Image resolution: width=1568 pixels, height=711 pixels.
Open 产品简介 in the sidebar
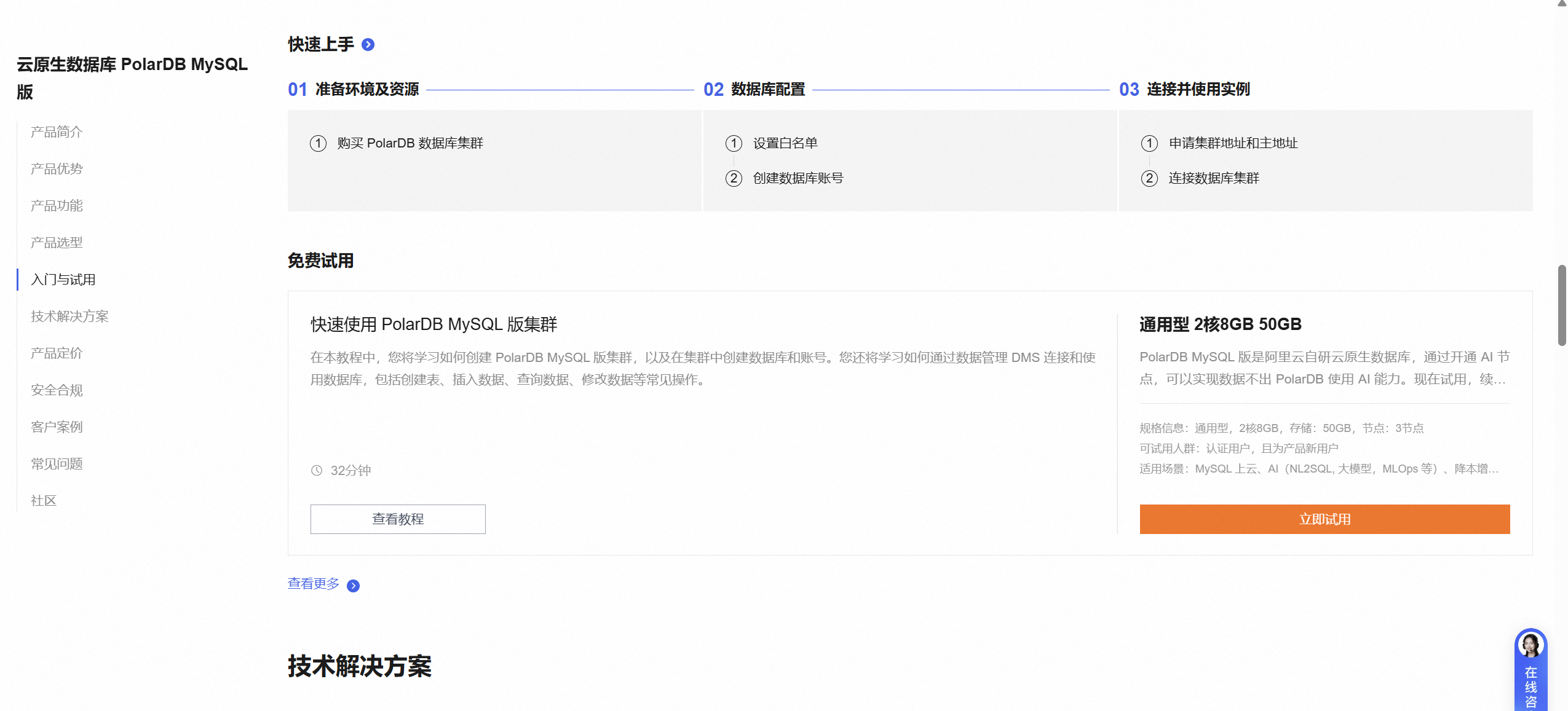(x=57, y=132)
